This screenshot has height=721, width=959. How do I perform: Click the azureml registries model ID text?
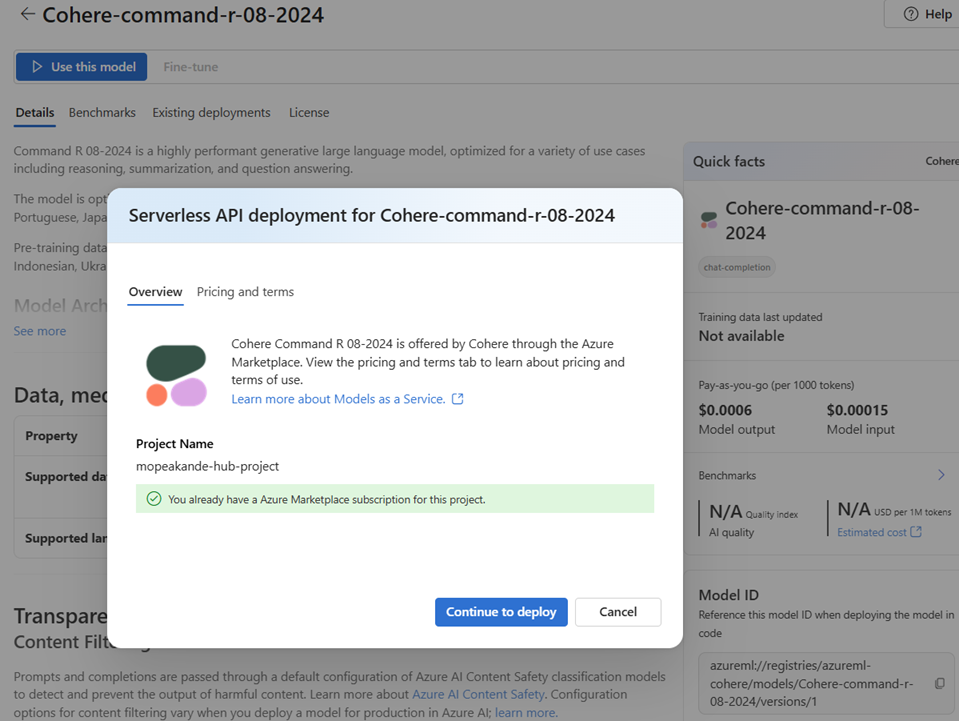812,684
